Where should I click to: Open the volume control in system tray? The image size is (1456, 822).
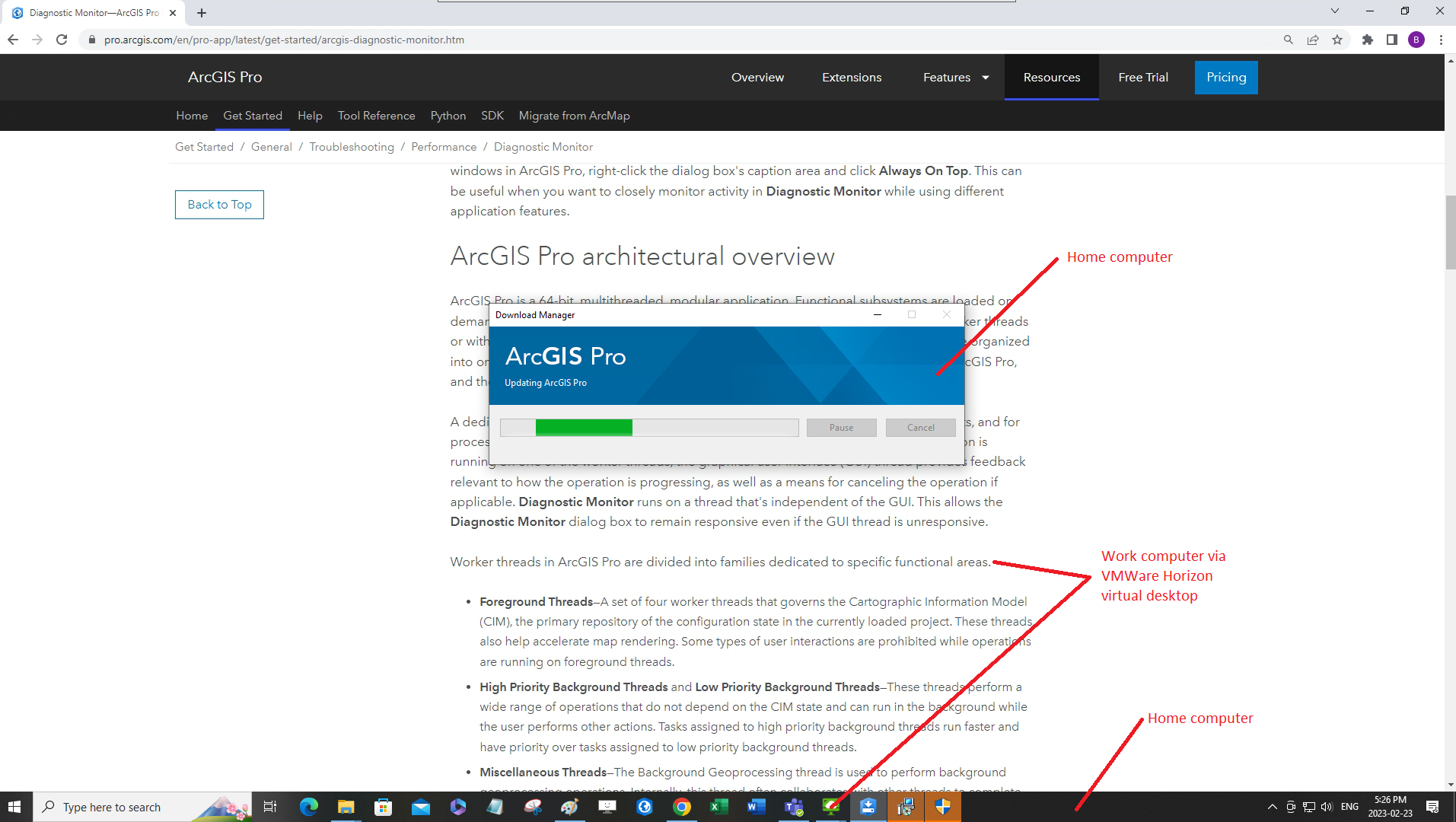tap(1327, 807)
